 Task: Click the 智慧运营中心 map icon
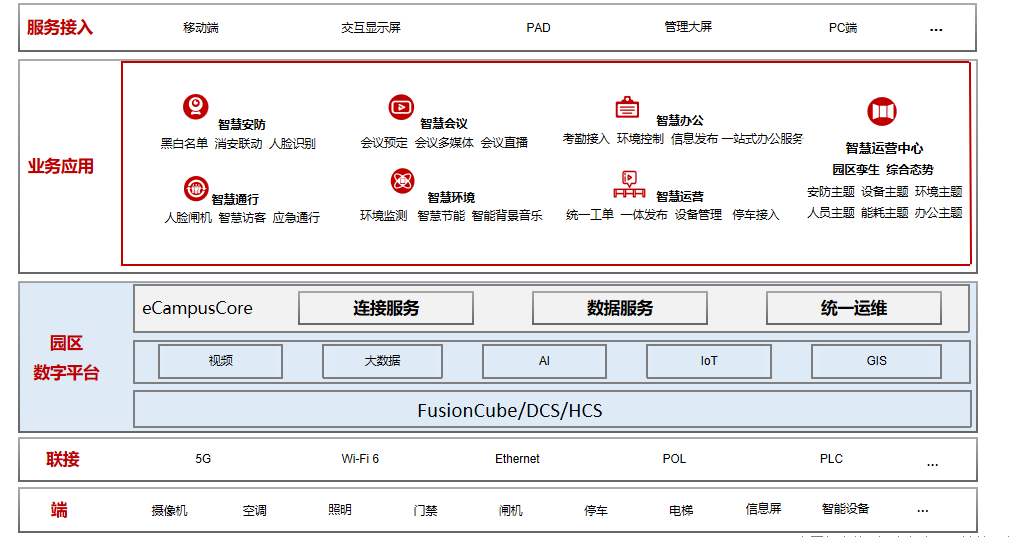[881, 112]
